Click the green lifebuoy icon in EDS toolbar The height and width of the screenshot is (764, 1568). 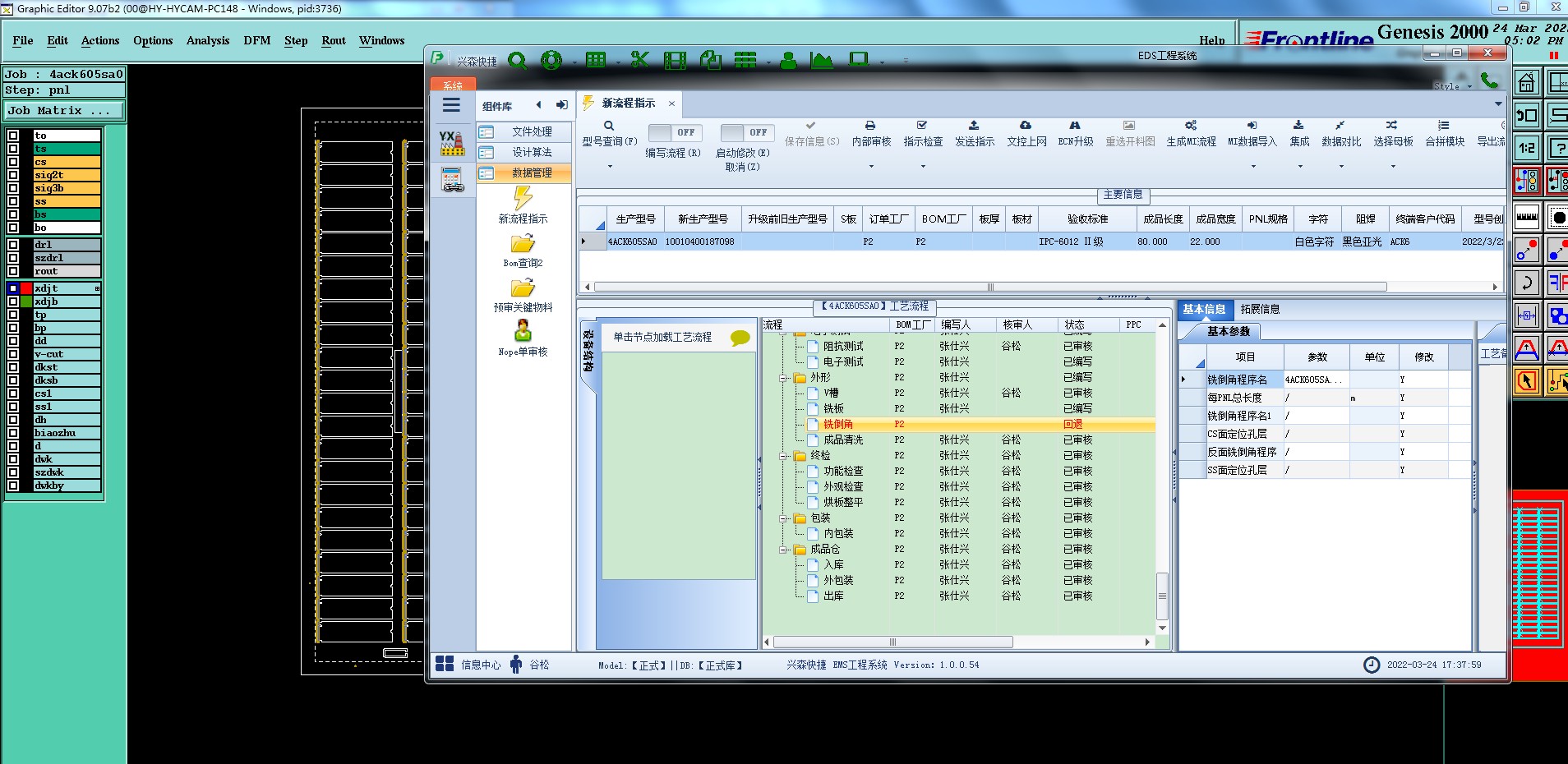(x=551, y=60)
